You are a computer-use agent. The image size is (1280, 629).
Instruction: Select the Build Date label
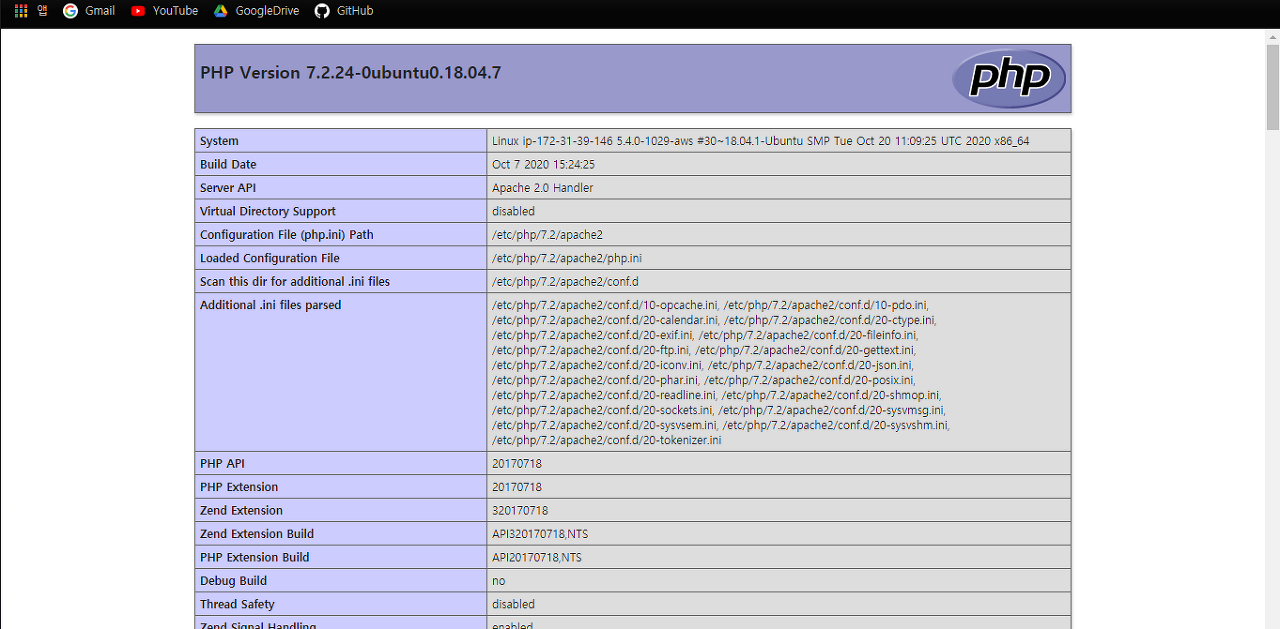[x=228, y=164]
